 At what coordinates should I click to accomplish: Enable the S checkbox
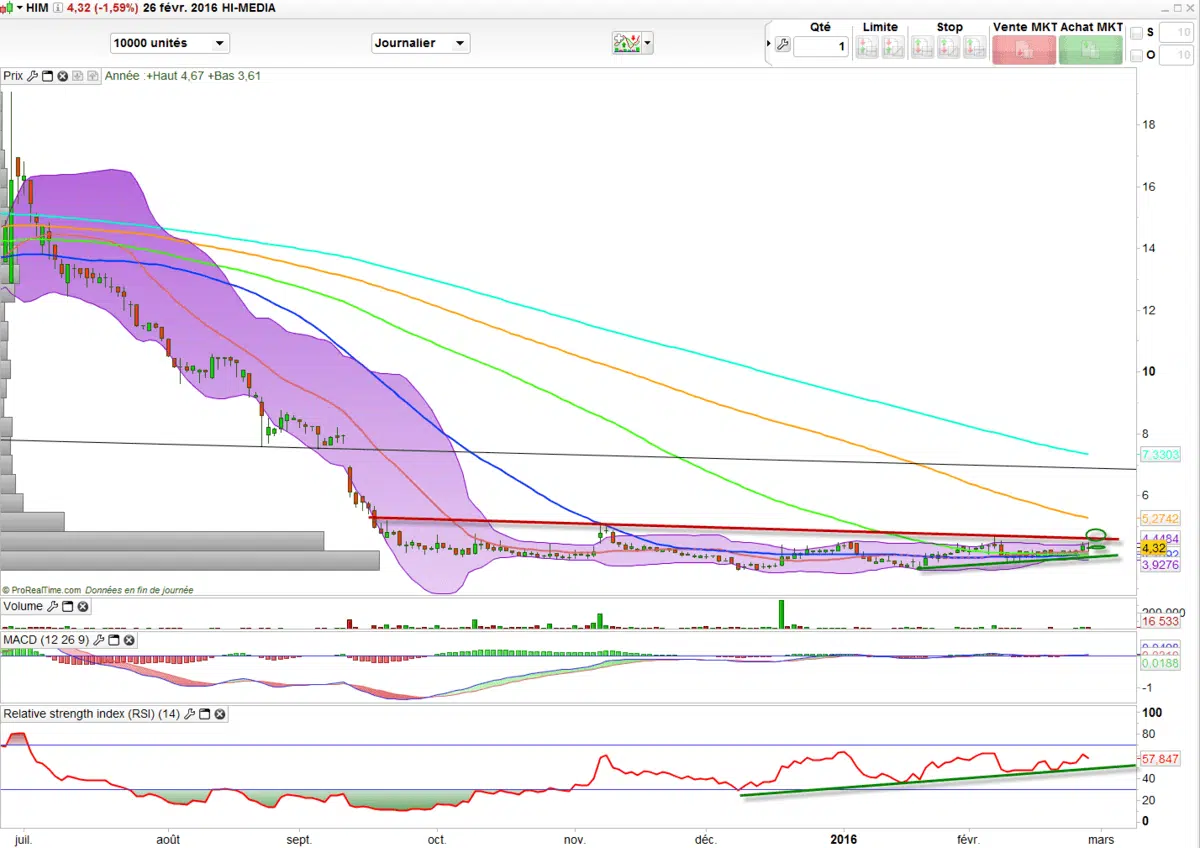point(1136,33)
